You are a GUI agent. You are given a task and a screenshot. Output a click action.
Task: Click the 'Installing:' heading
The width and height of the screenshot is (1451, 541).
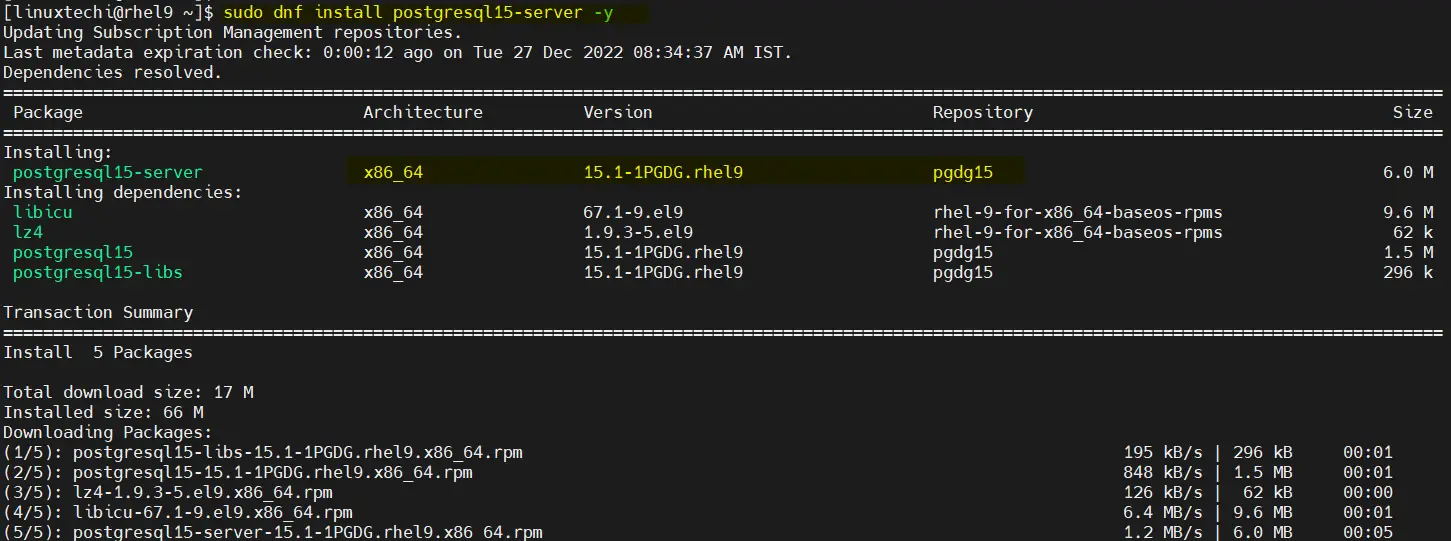(58, 153)
